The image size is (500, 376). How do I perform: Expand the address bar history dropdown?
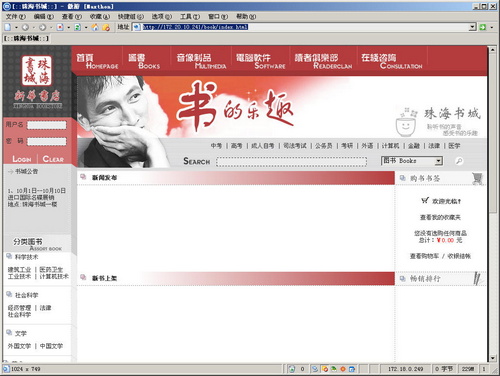472,27
